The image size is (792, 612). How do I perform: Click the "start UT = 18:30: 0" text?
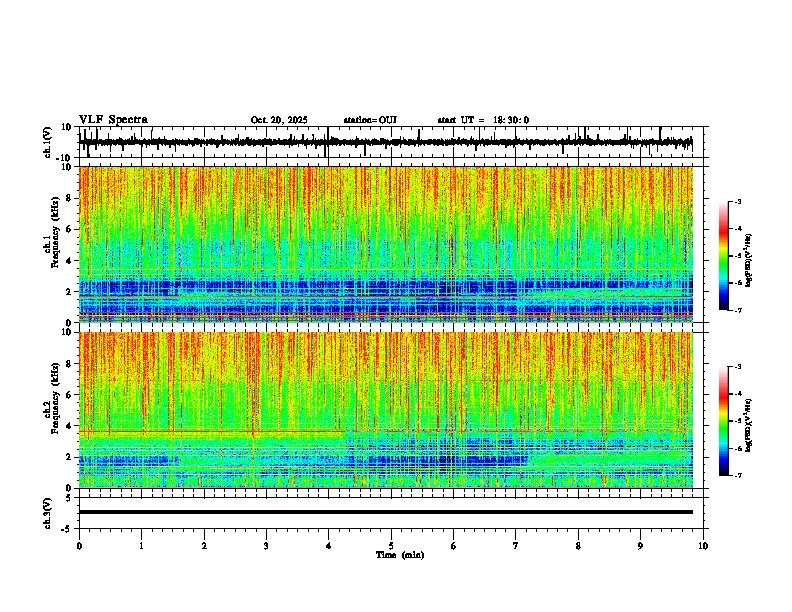(483, 120)
